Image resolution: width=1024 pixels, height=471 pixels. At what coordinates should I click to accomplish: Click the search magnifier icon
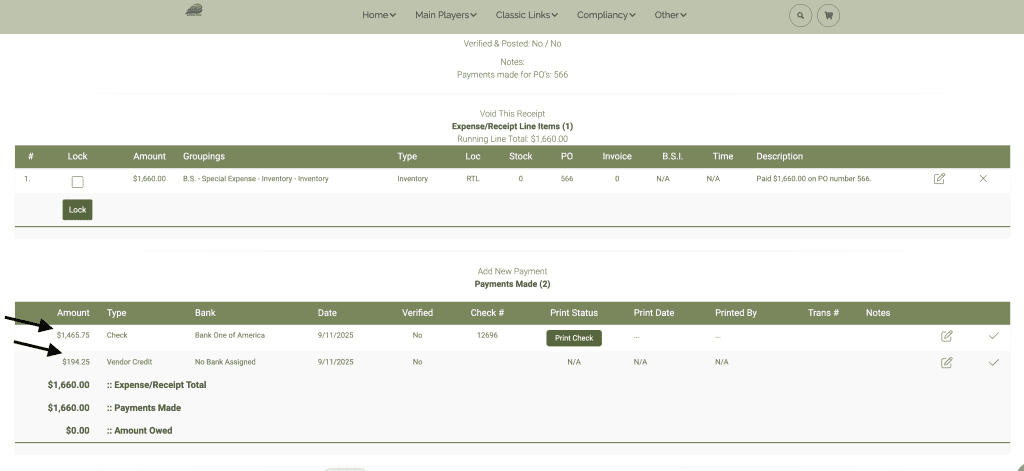click(800, 16)
